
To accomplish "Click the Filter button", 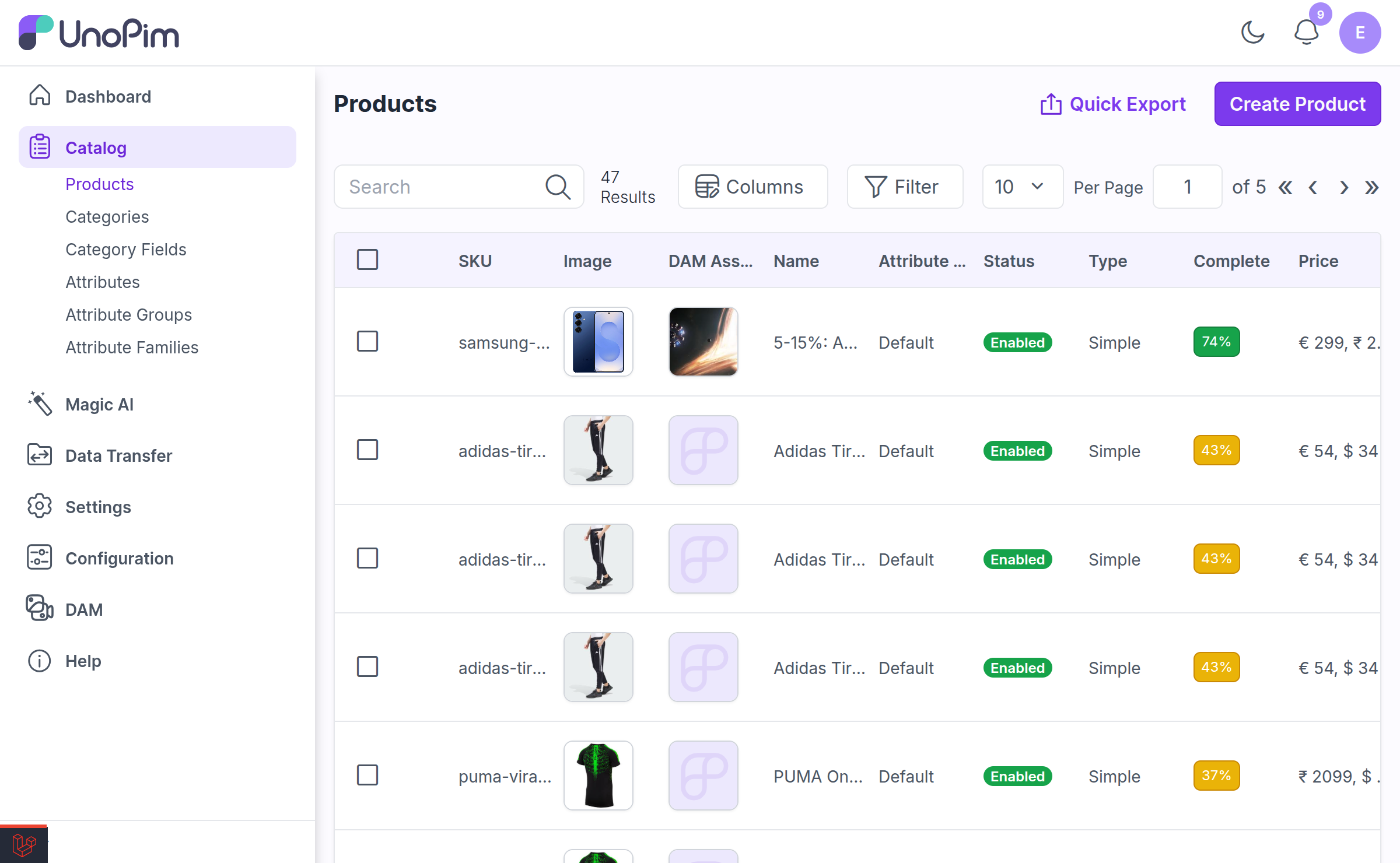I will 905,187.
